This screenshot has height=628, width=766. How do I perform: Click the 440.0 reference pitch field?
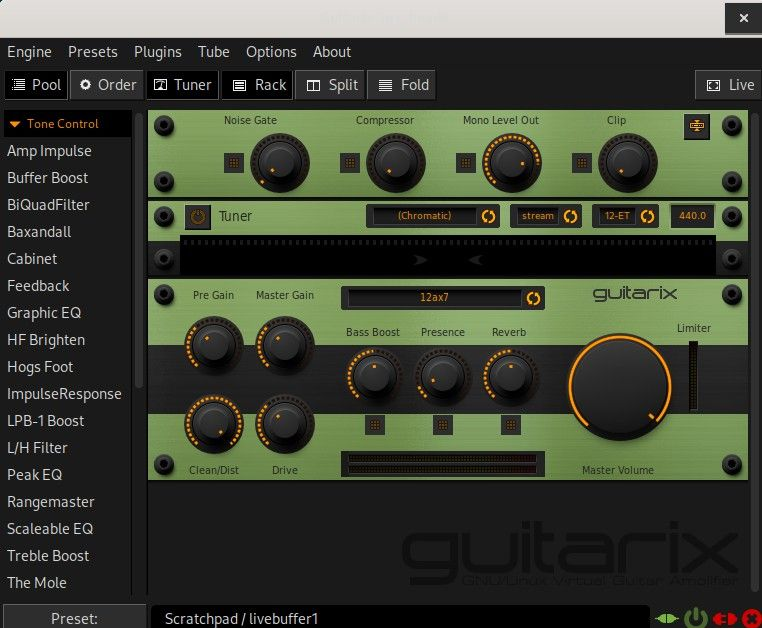[692, 216]
